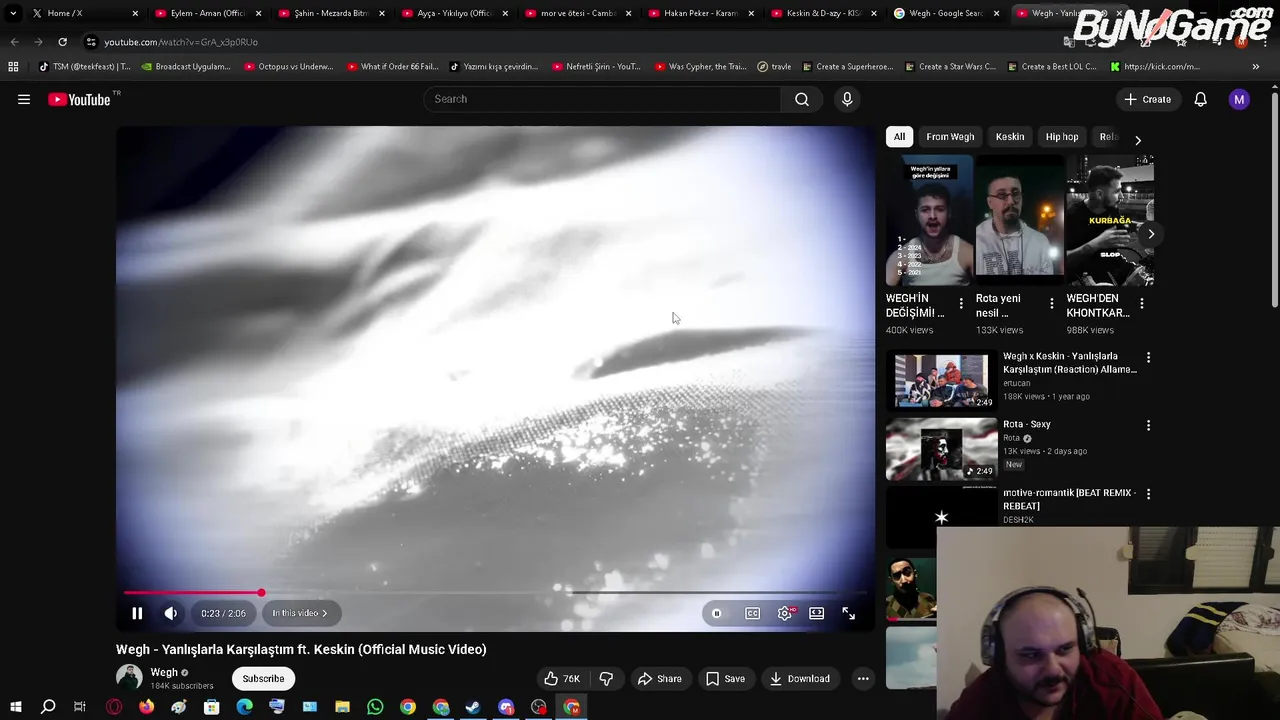The width and height of the screenshot is (1280, 720).
Task: Focus the YouTube search field
Action: pyautogui.click(x=602, y=99)
